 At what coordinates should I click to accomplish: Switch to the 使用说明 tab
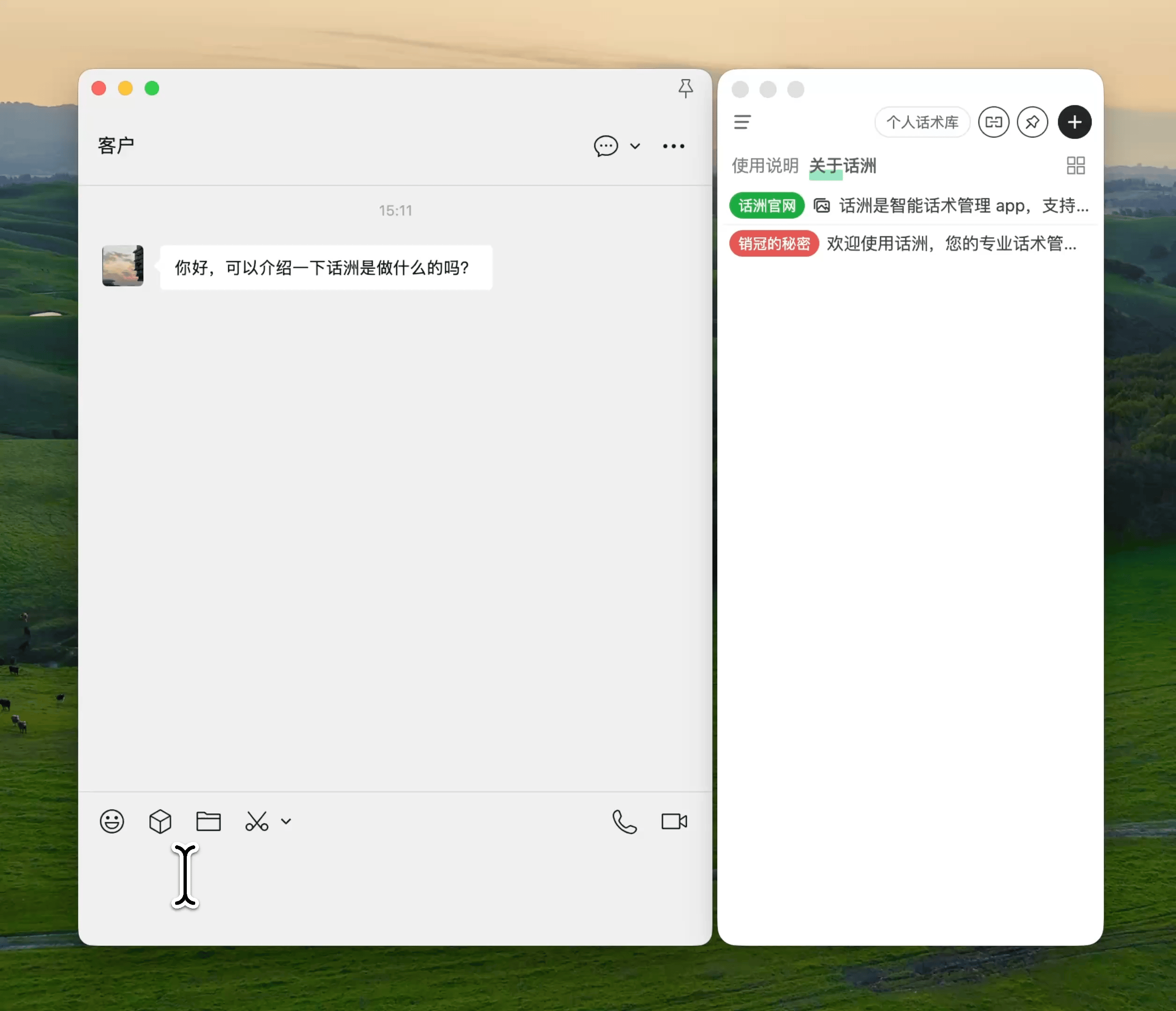[764, 166]
